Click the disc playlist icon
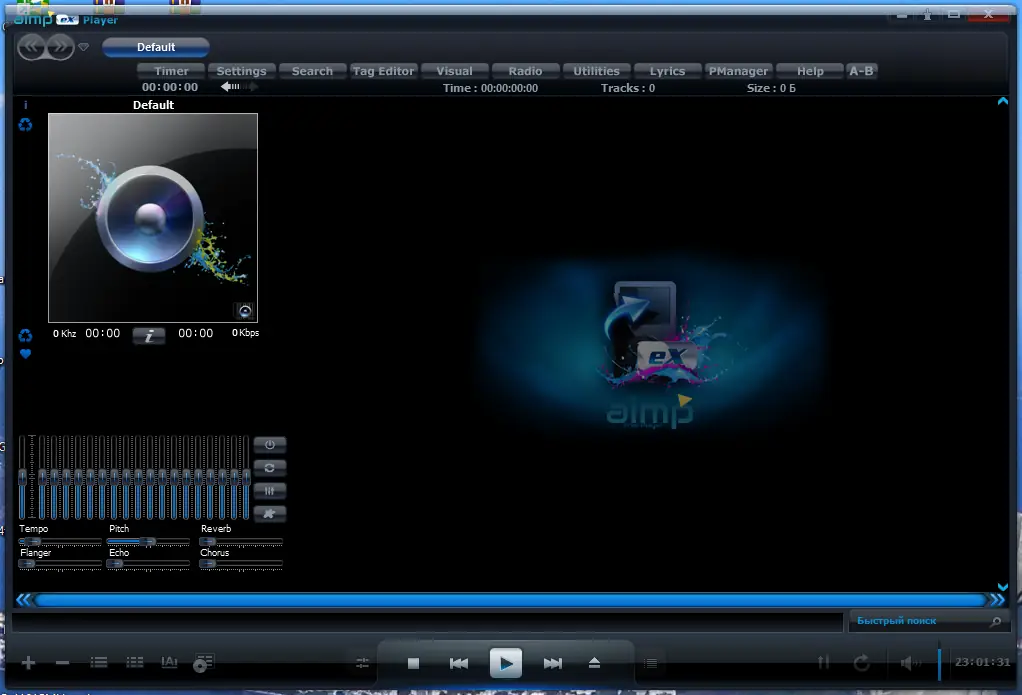 pyautogui.click(x=203, y=663)
